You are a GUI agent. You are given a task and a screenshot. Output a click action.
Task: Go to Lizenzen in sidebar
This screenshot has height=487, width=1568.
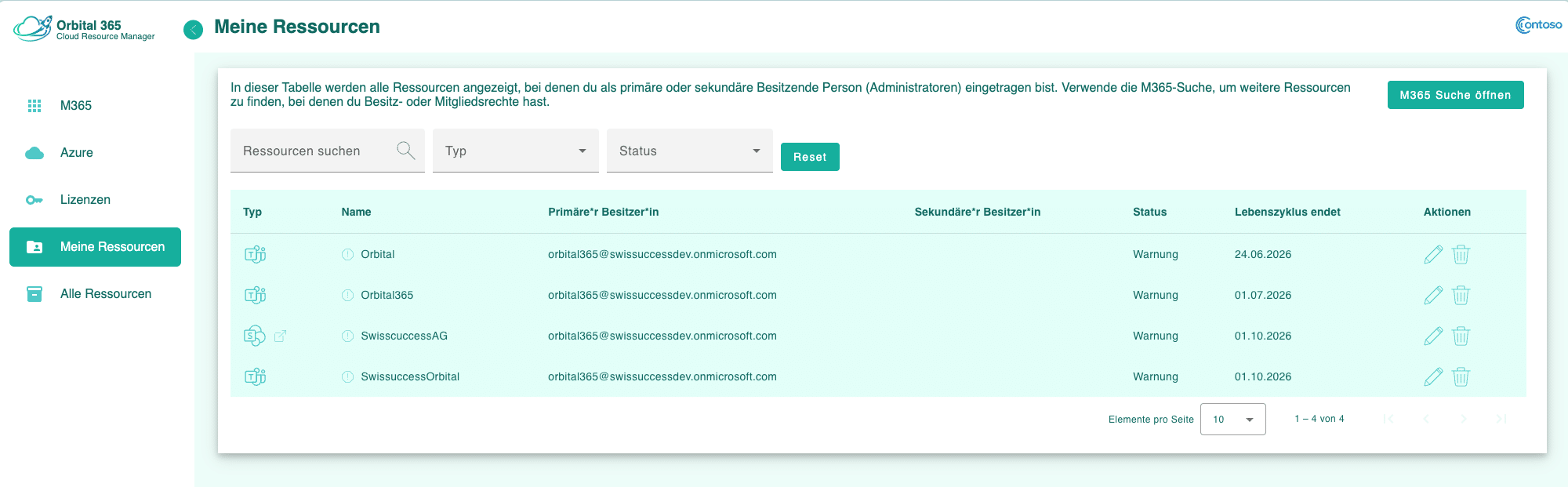pos(85,200)
